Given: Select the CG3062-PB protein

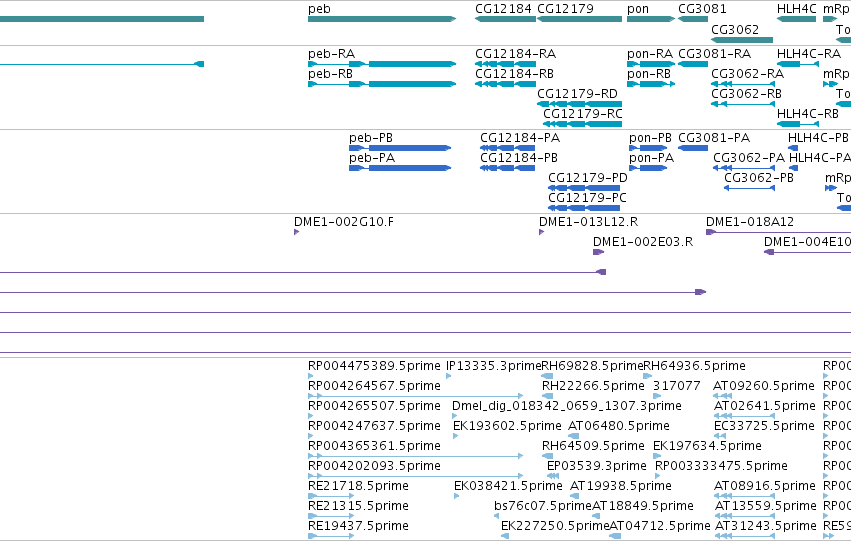Looking at the screenshot, I should (759, 178).
